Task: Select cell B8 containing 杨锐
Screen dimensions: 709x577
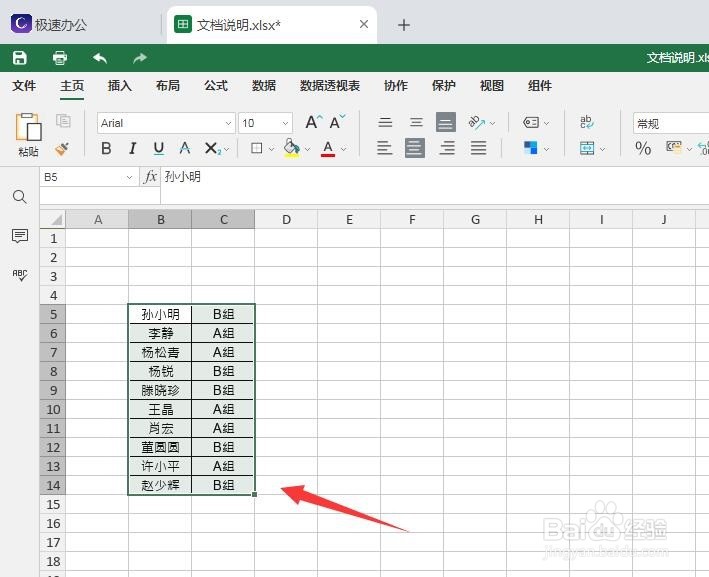Action: (x=160, y=371)
